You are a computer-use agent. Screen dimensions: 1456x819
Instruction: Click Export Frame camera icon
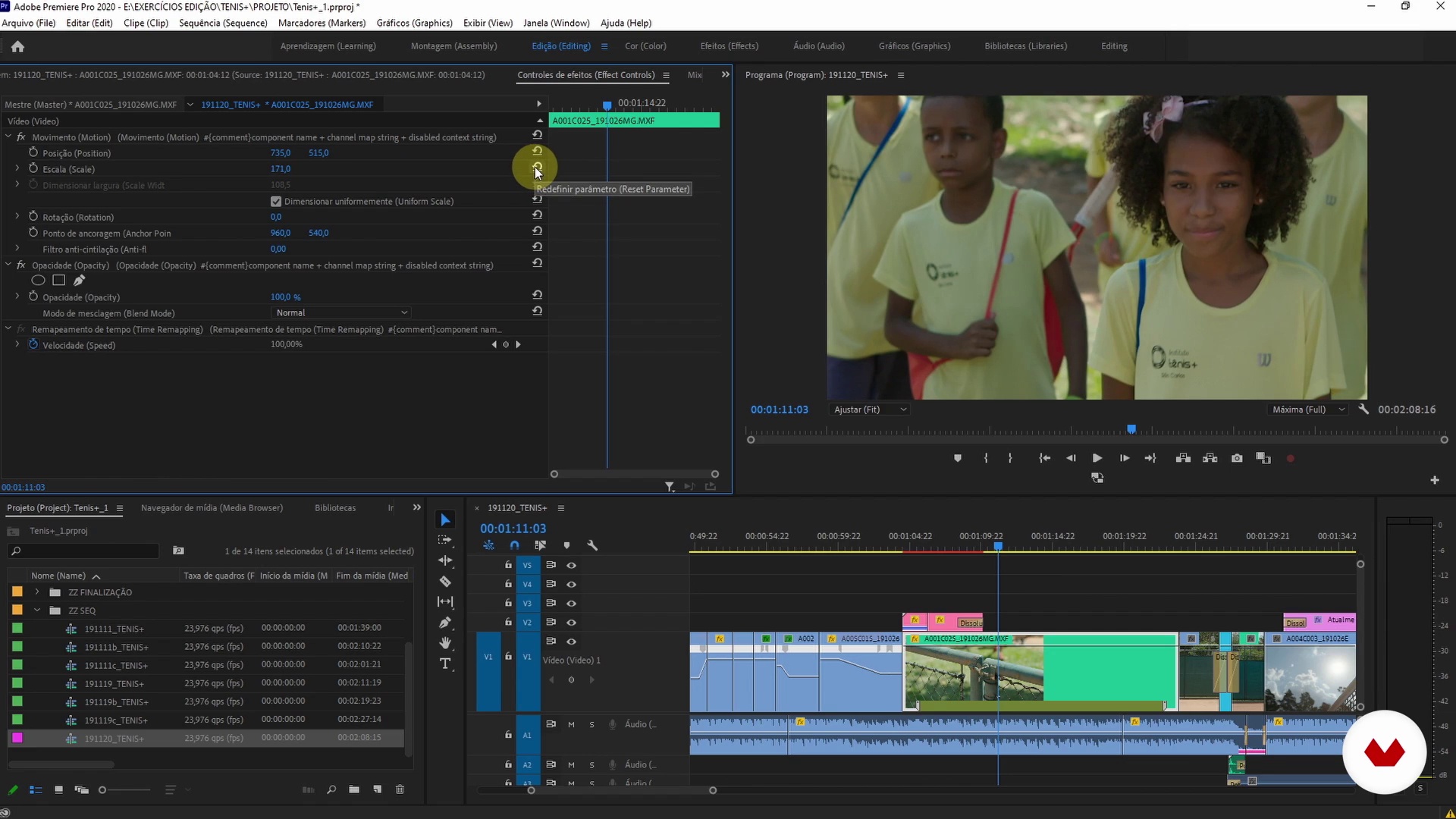pyautogui.click(x=1237, y=458)
